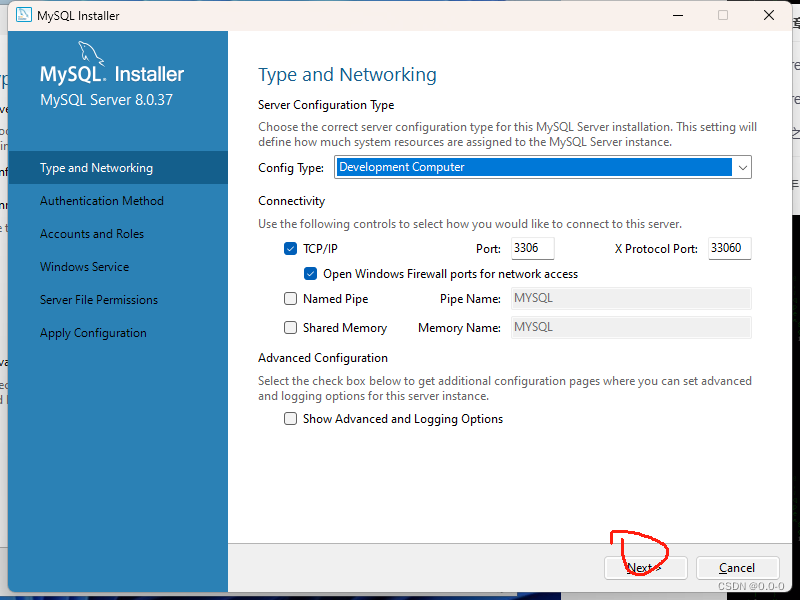Screen dimensions: 800x600
Task: Click the Pipe Name label
Action: coord(470,299)
